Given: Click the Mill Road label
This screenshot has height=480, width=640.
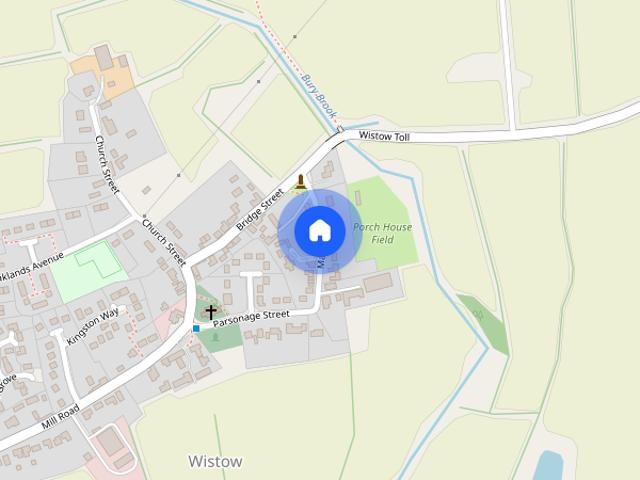Looking at the screenshot, I should (x=60, y=417).
